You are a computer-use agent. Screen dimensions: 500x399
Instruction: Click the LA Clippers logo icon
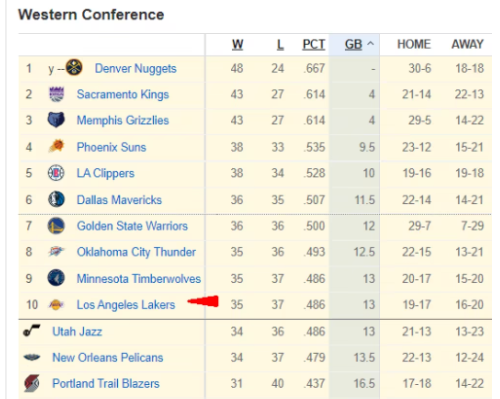click(56, 173)
